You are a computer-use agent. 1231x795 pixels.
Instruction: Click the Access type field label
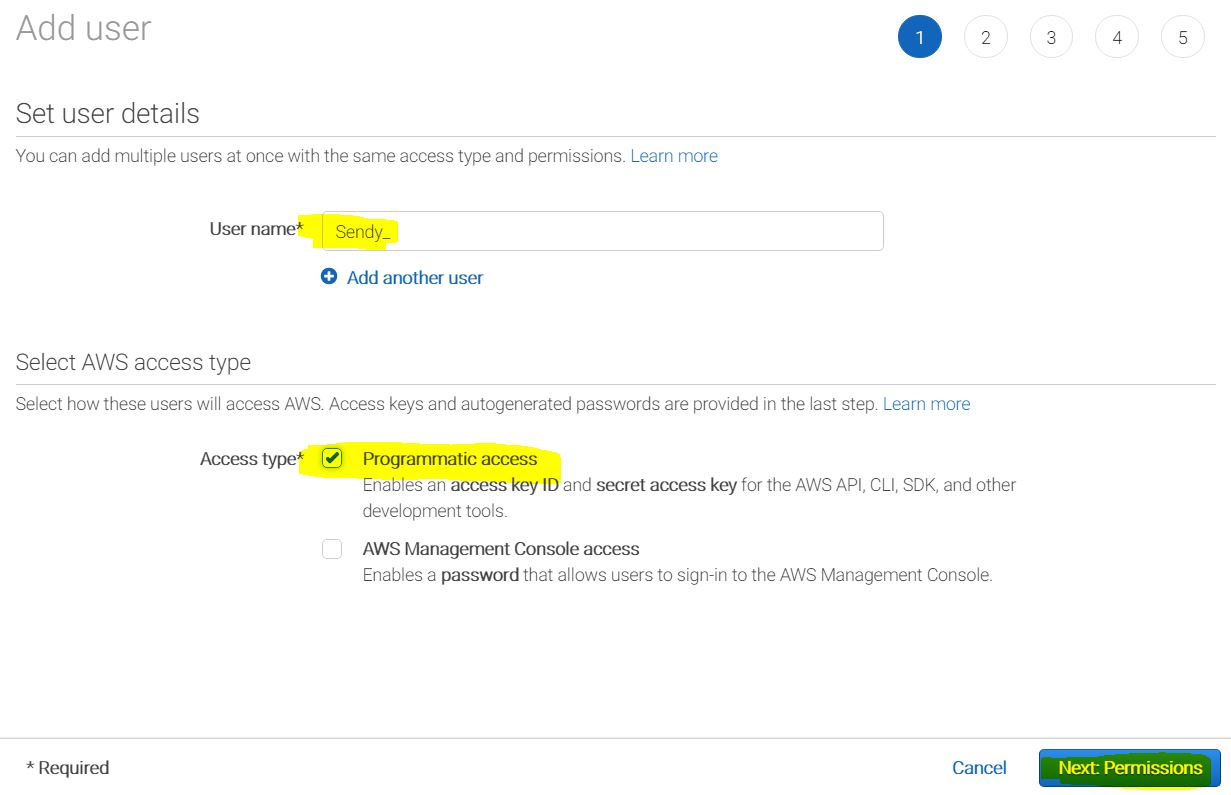(x=250, y=459)
